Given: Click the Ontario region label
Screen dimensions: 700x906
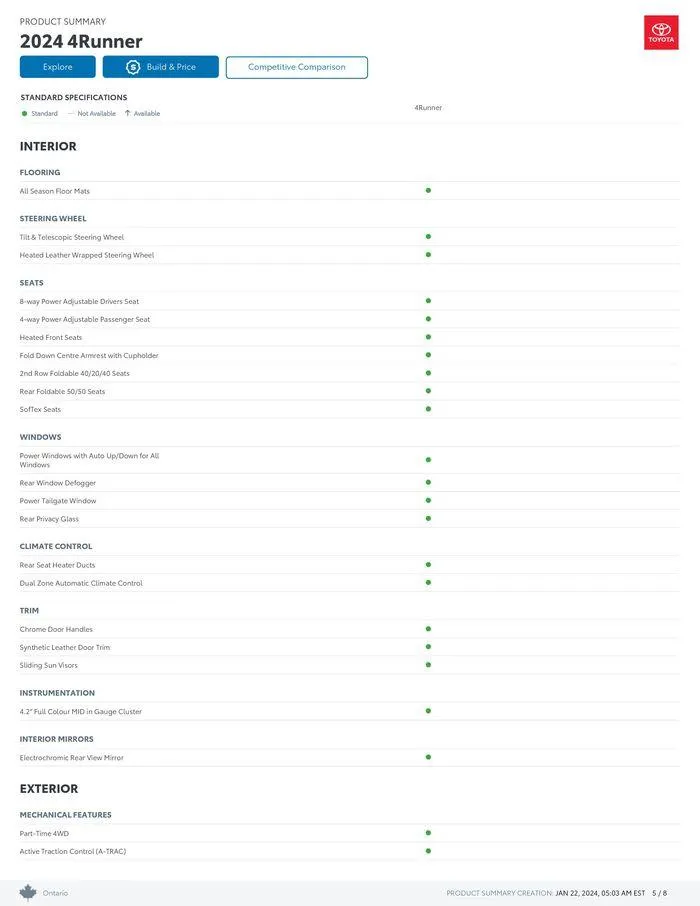Looking at the screenshot, I should click(56, 893).
